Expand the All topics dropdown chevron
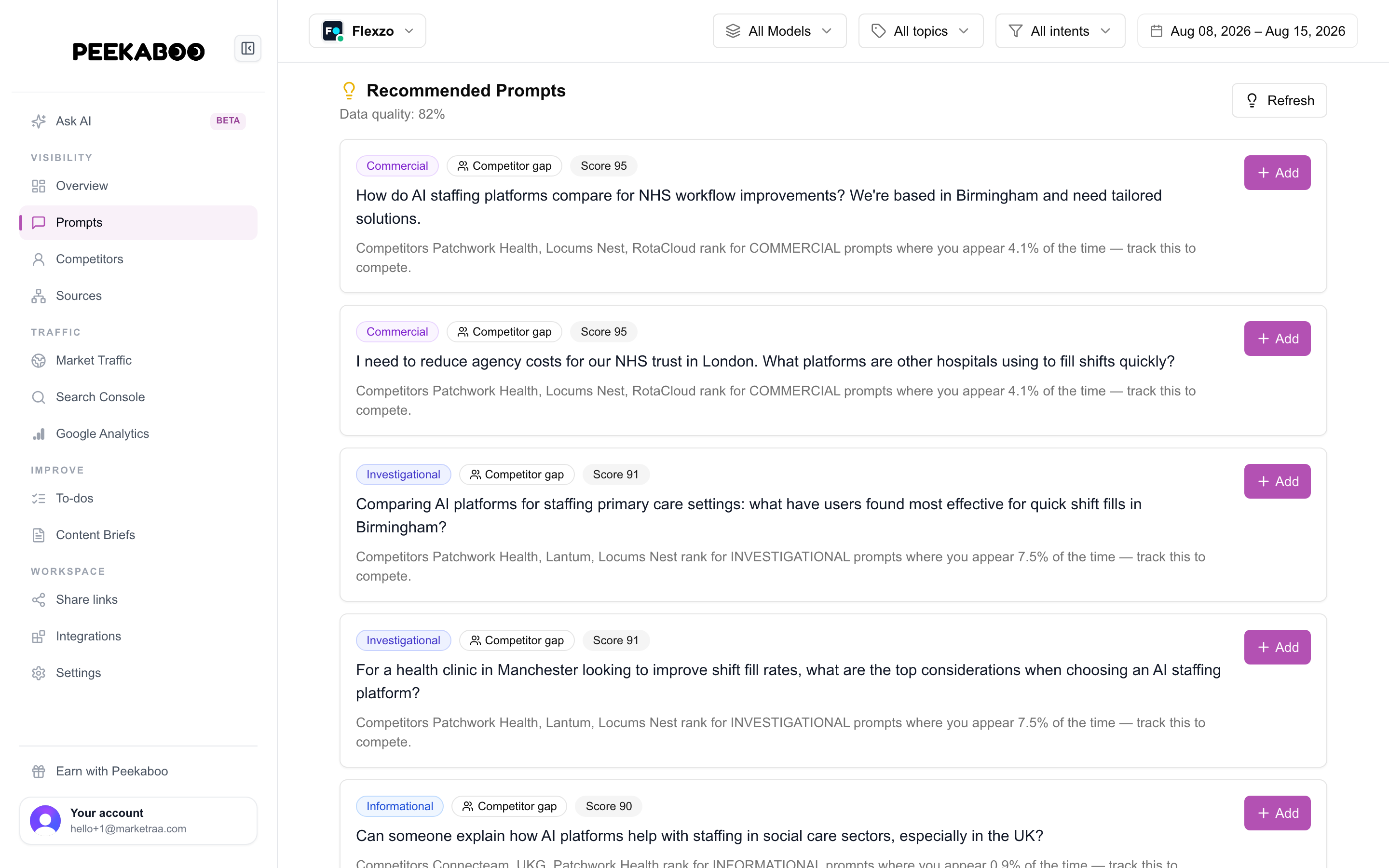Viewport: 1389px width, 868px height. 964,31
